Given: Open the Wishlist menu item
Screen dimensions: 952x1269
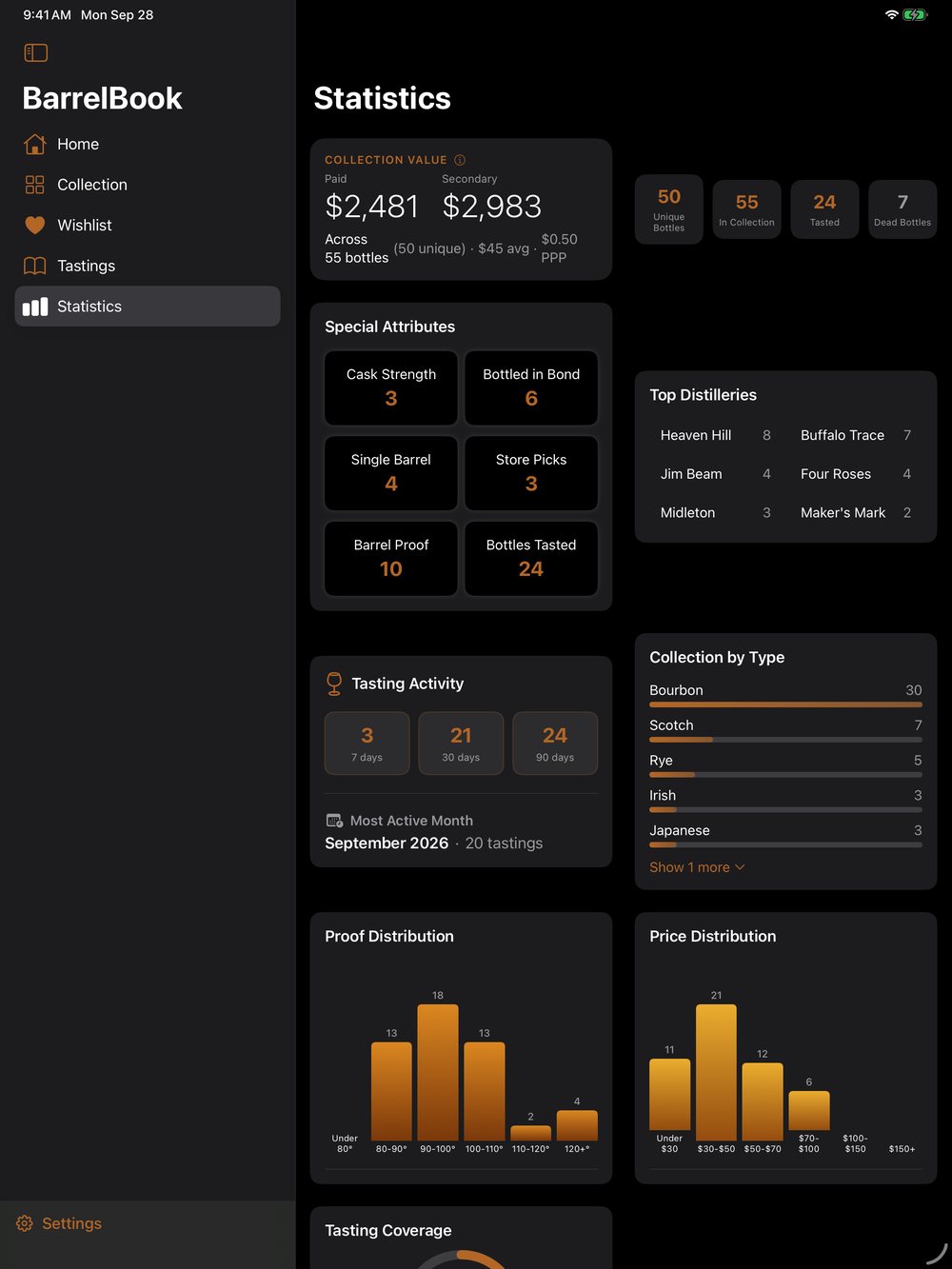Looking at the screenshot, I should click(x=148, y=226).
